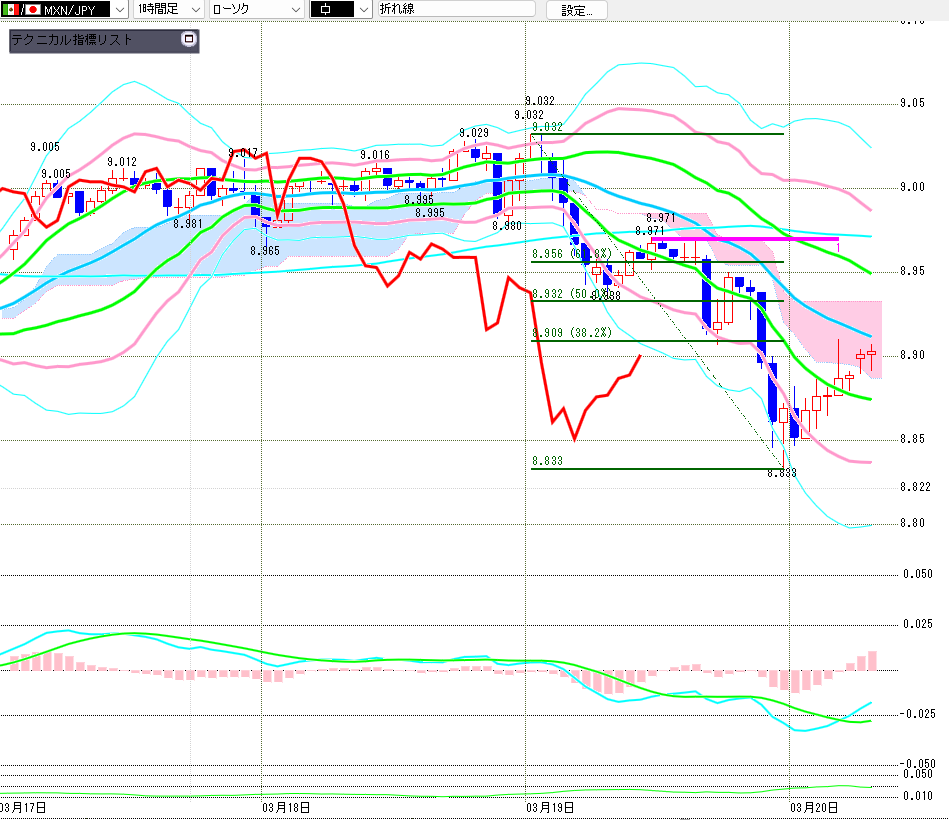This screenshot has width=949, height=820.
Task: Open the MXN/JPY currency pair dropdown
Action: pos(120,9)
